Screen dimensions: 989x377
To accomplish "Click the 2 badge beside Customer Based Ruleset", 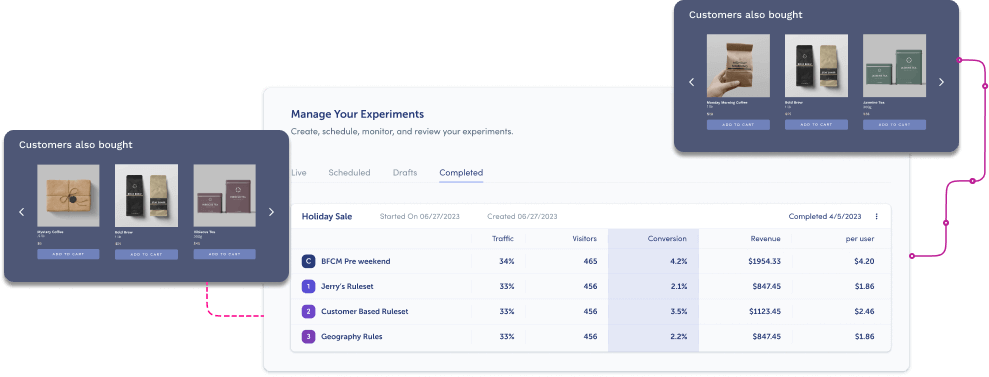I will [x=308, y=311].
